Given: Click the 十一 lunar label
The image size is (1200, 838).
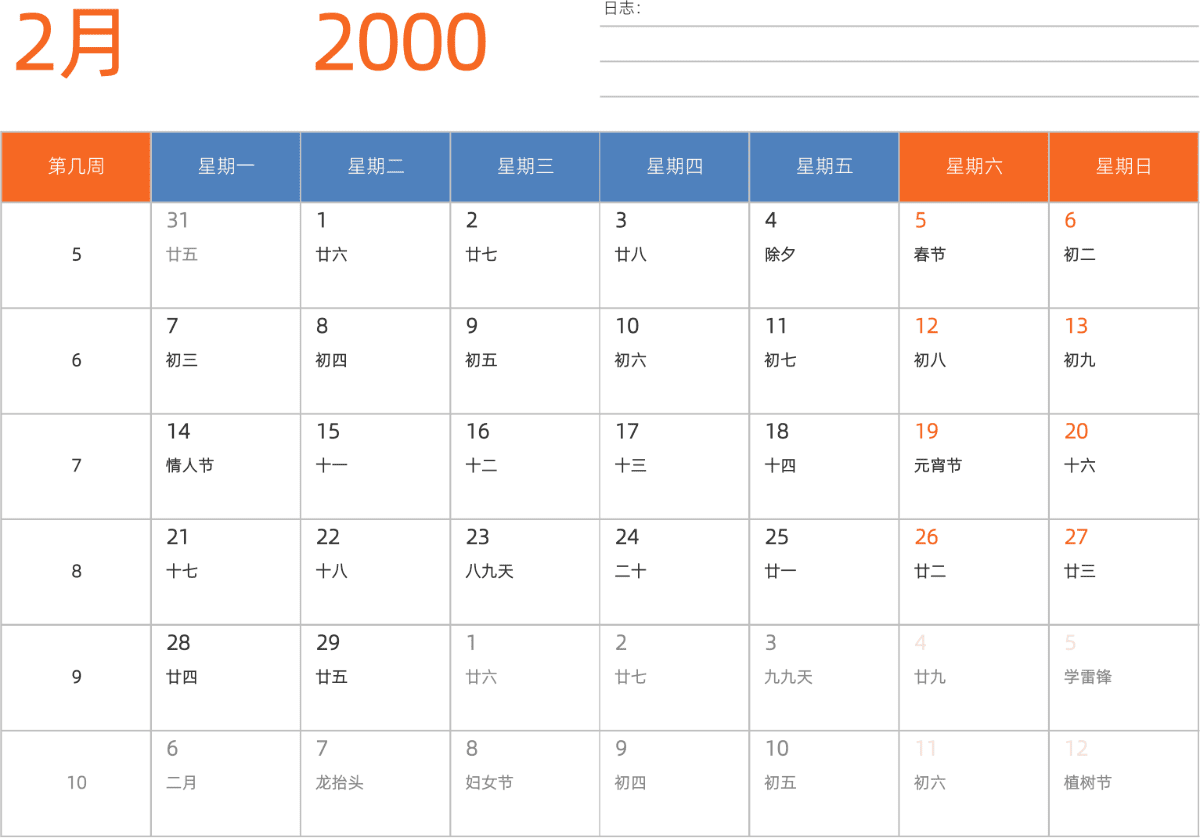Looking at the screenshot, I should coord(332,466).
